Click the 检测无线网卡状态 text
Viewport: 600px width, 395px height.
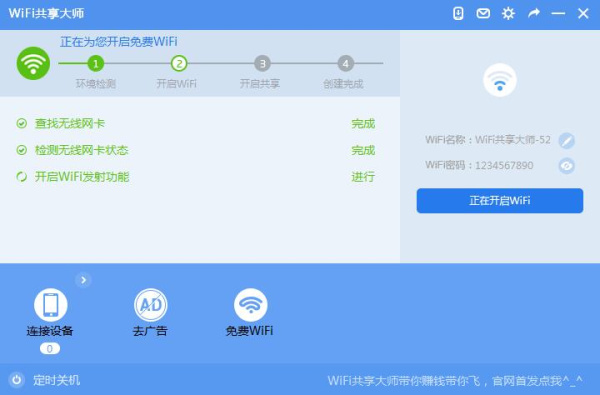82,150
